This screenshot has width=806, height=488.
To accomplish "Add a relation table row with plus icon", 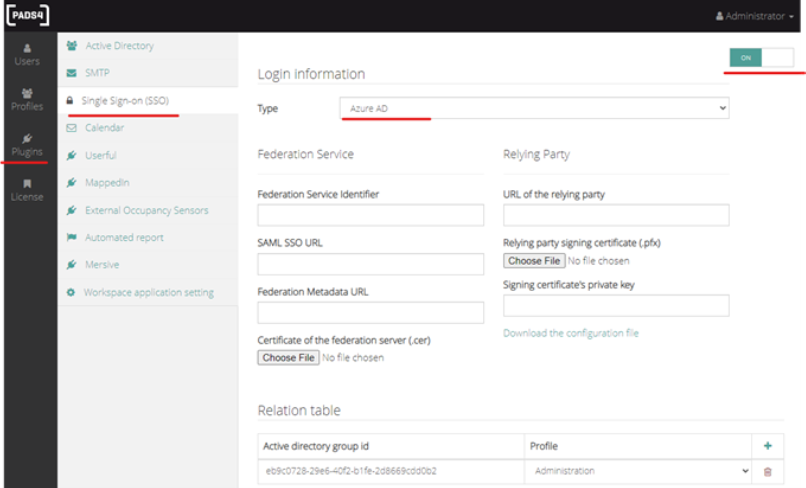I will point(767,446).
